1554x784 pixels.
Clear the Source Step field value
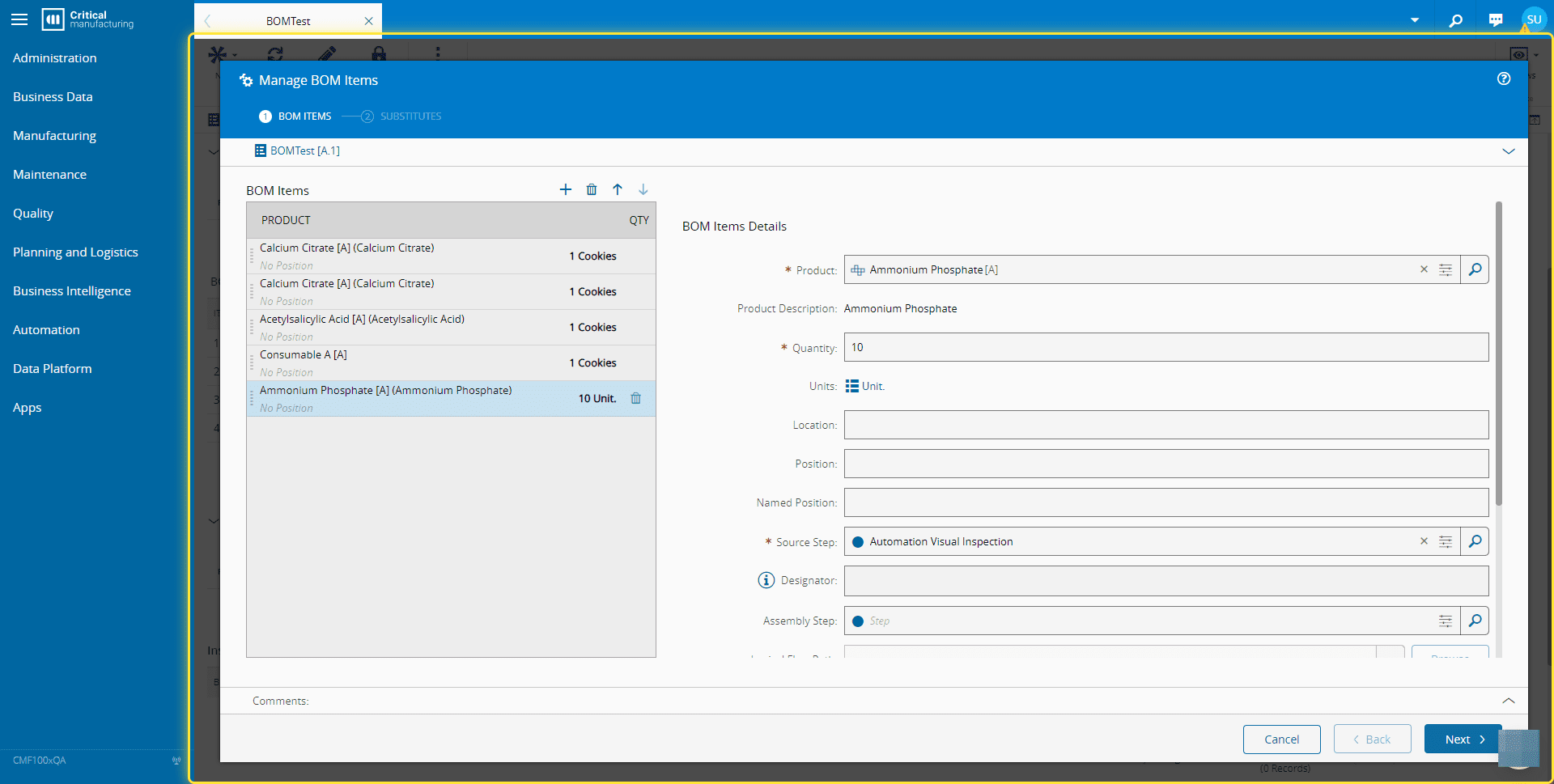click(1424, 541)
